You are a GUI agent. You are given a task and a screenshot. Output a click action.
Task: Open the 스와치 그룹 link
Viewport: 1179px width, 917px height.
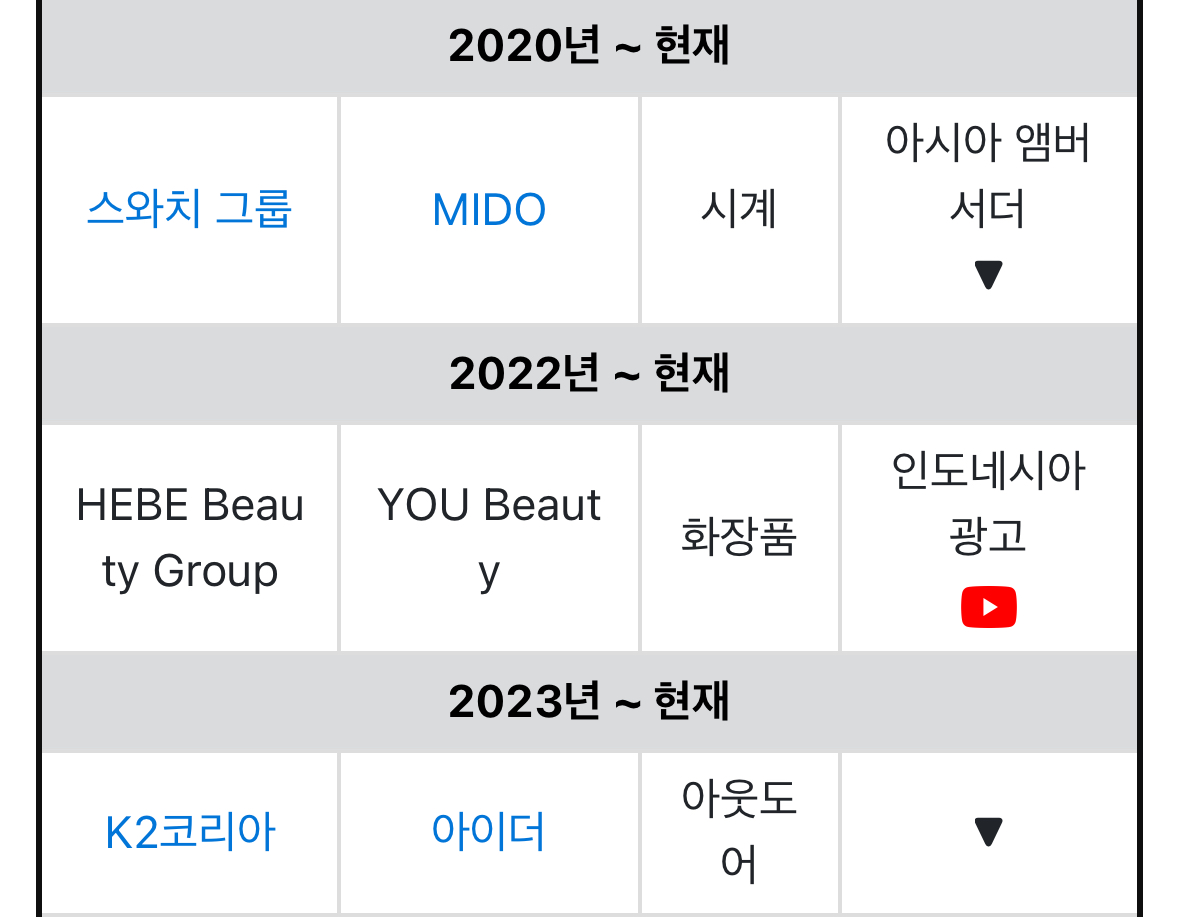point(189,209)
